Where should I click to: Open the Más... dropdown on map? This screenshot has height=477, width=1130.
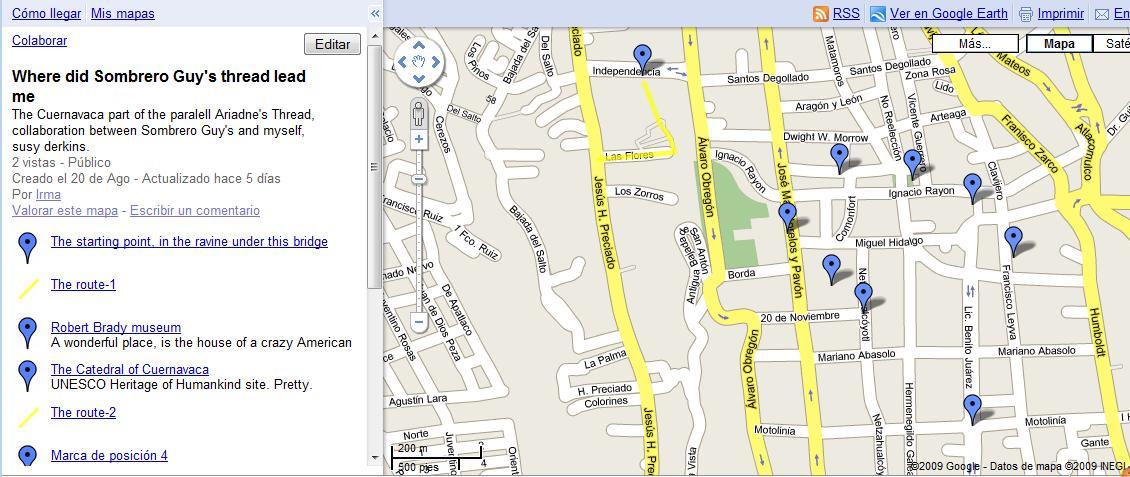(x=974, y=44)
